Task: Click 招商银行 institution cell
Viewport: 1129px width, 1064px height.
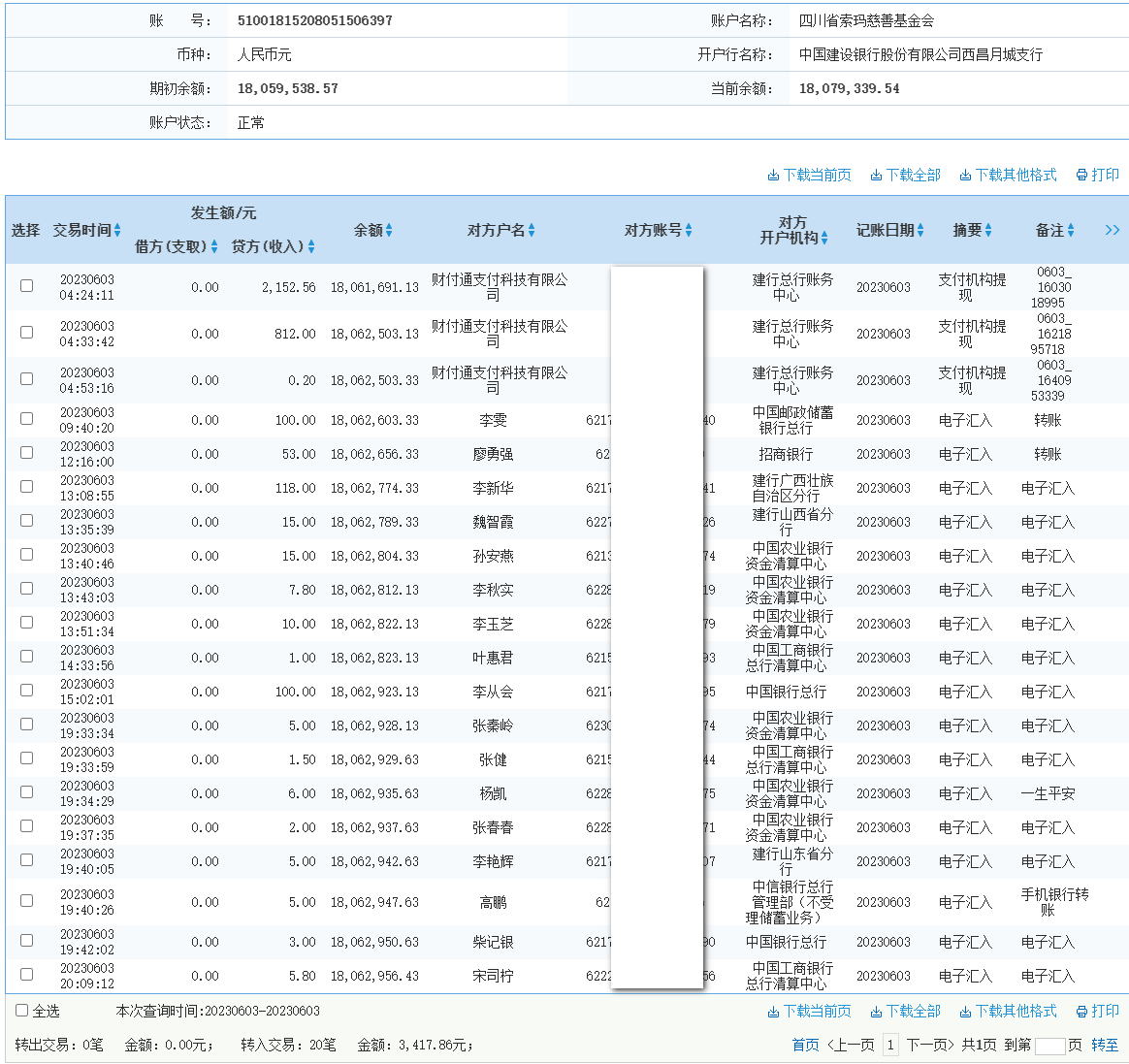Action: pos(786,454)
